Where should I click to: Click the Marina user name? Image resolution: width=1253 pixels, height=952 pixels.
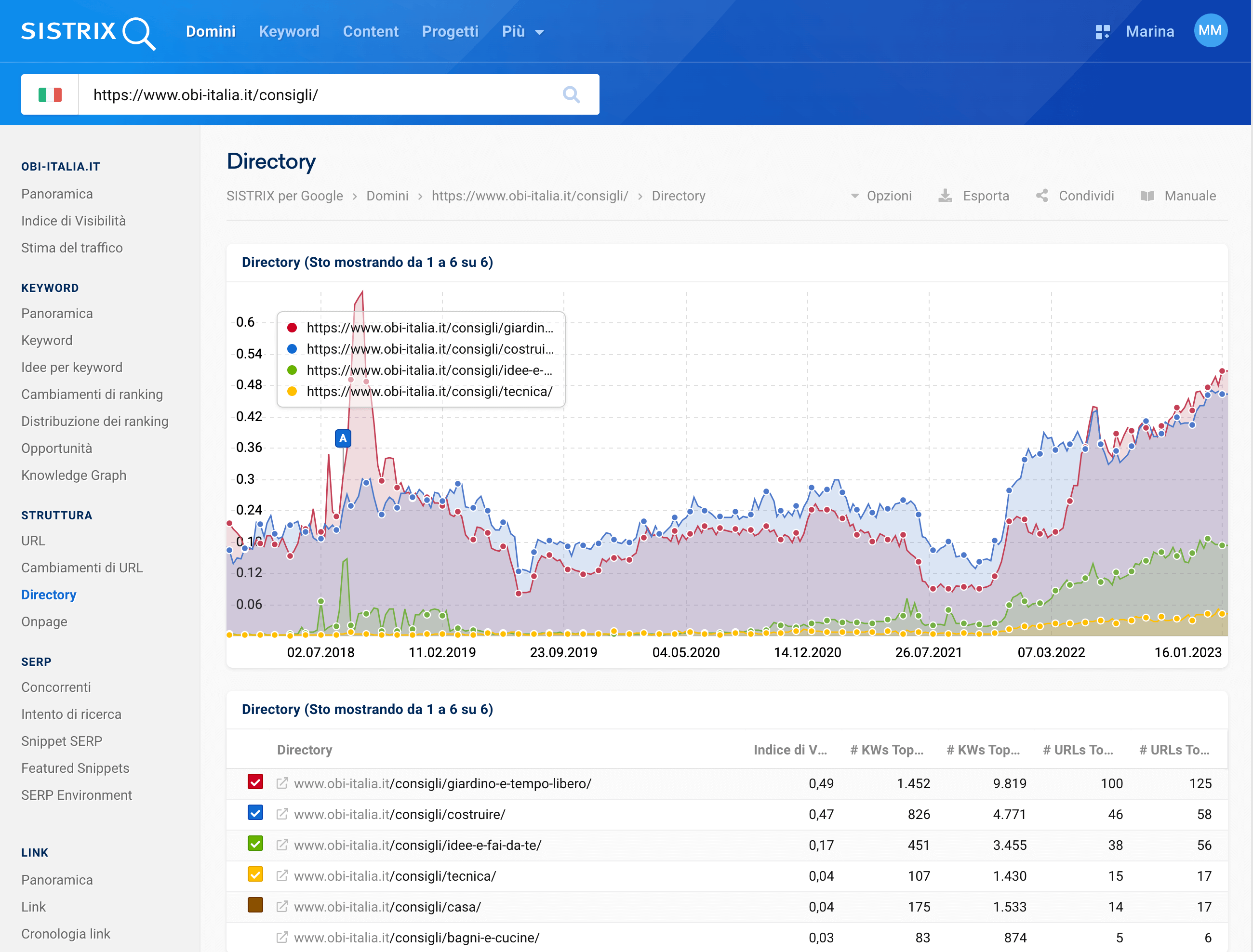click(1150, 32)
